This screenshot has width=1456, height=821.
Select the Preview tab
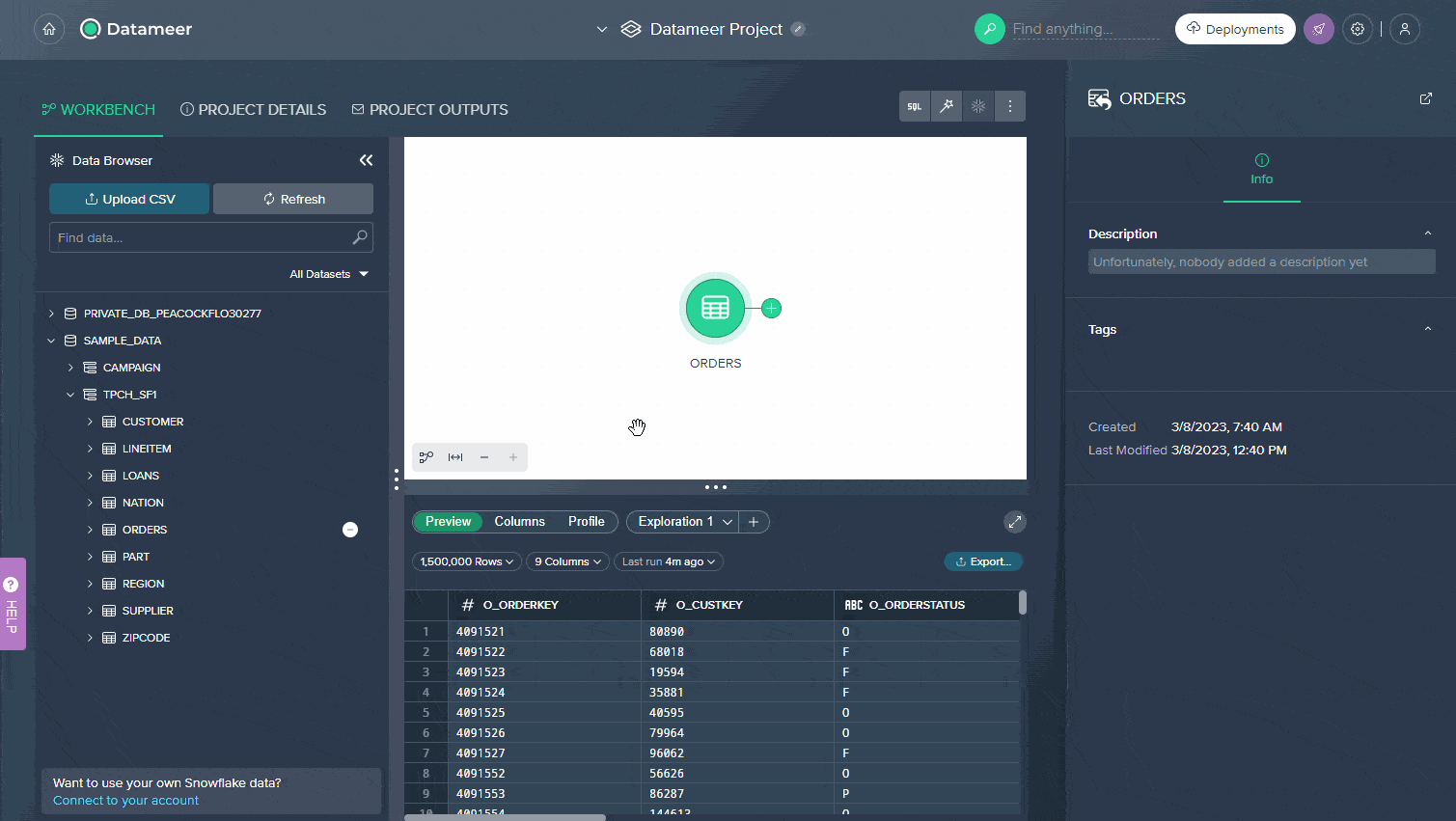click(x=448, y=522)
